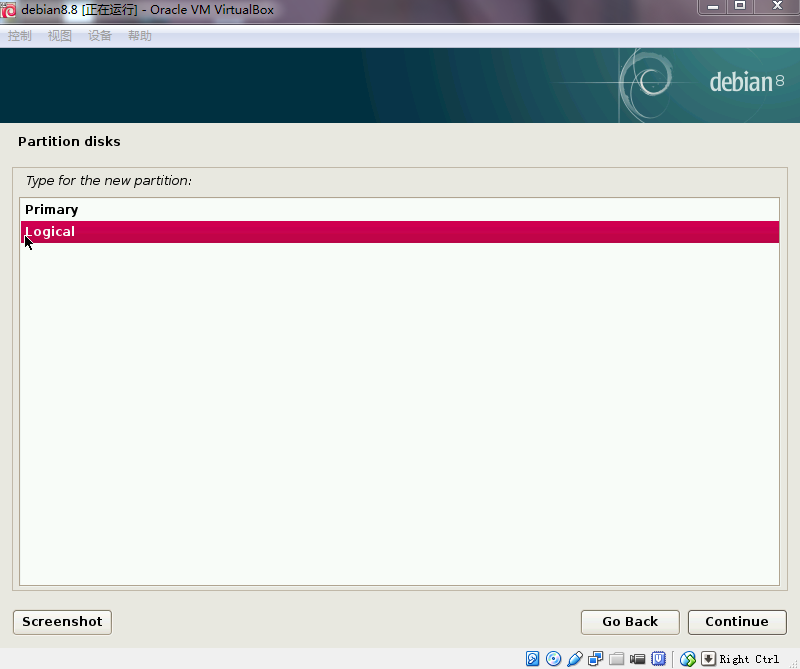Take an installer screenshot with Screenshot button
This screenshot has height=669, width=800.
[62, 622]
